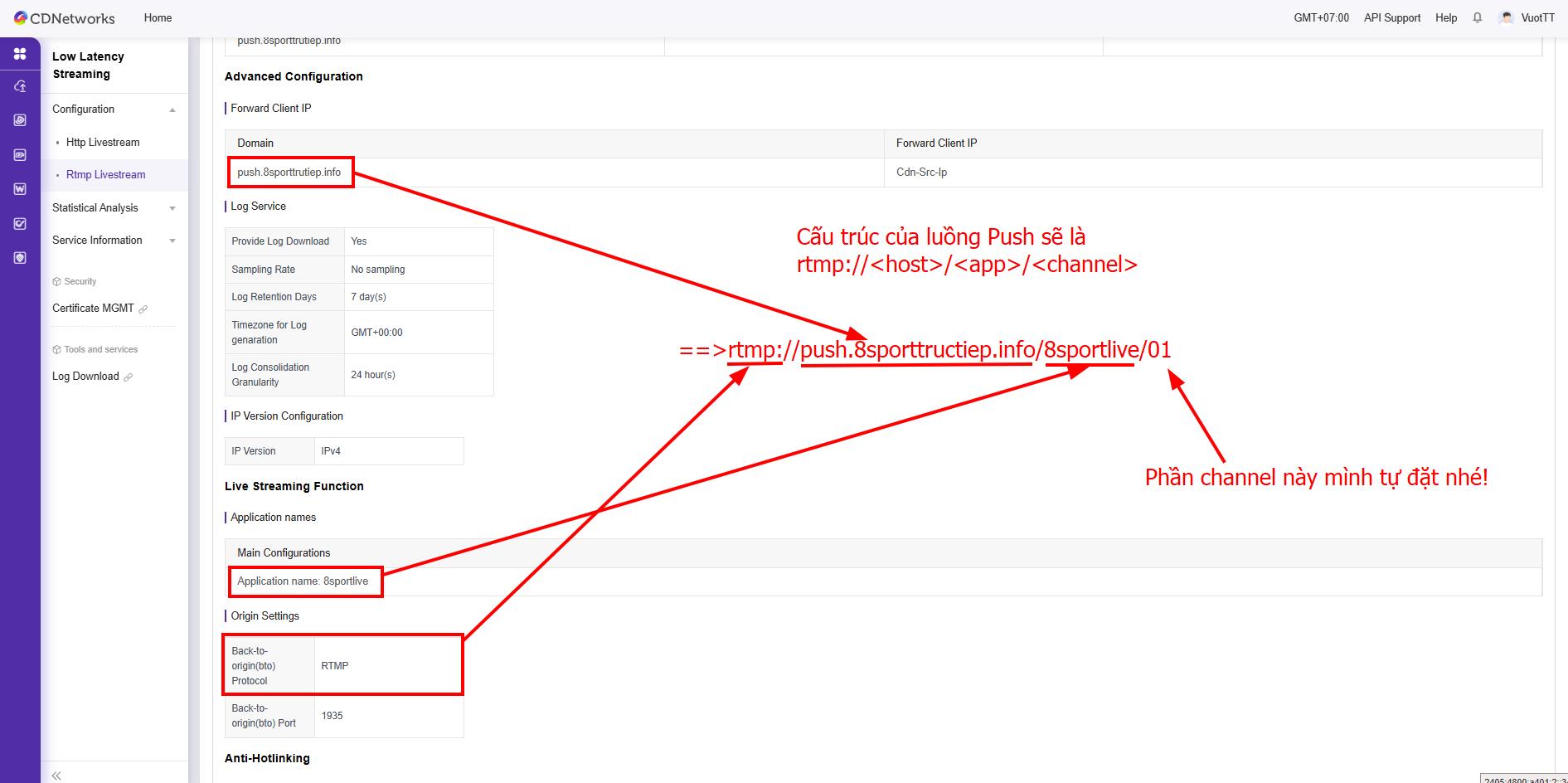The width and height of the screenshot is (1568, 783).
Task: Expand the Service Information section
Action: pyautogui.click(x=172, y=241)
